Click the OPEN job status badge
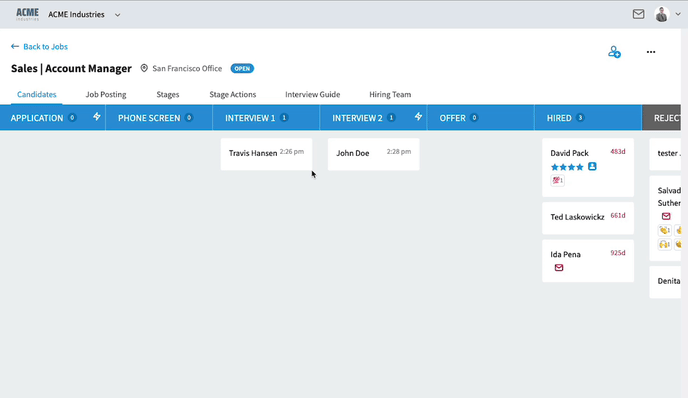This screenshot has height=398, width=688. click(x=242, y=68)
